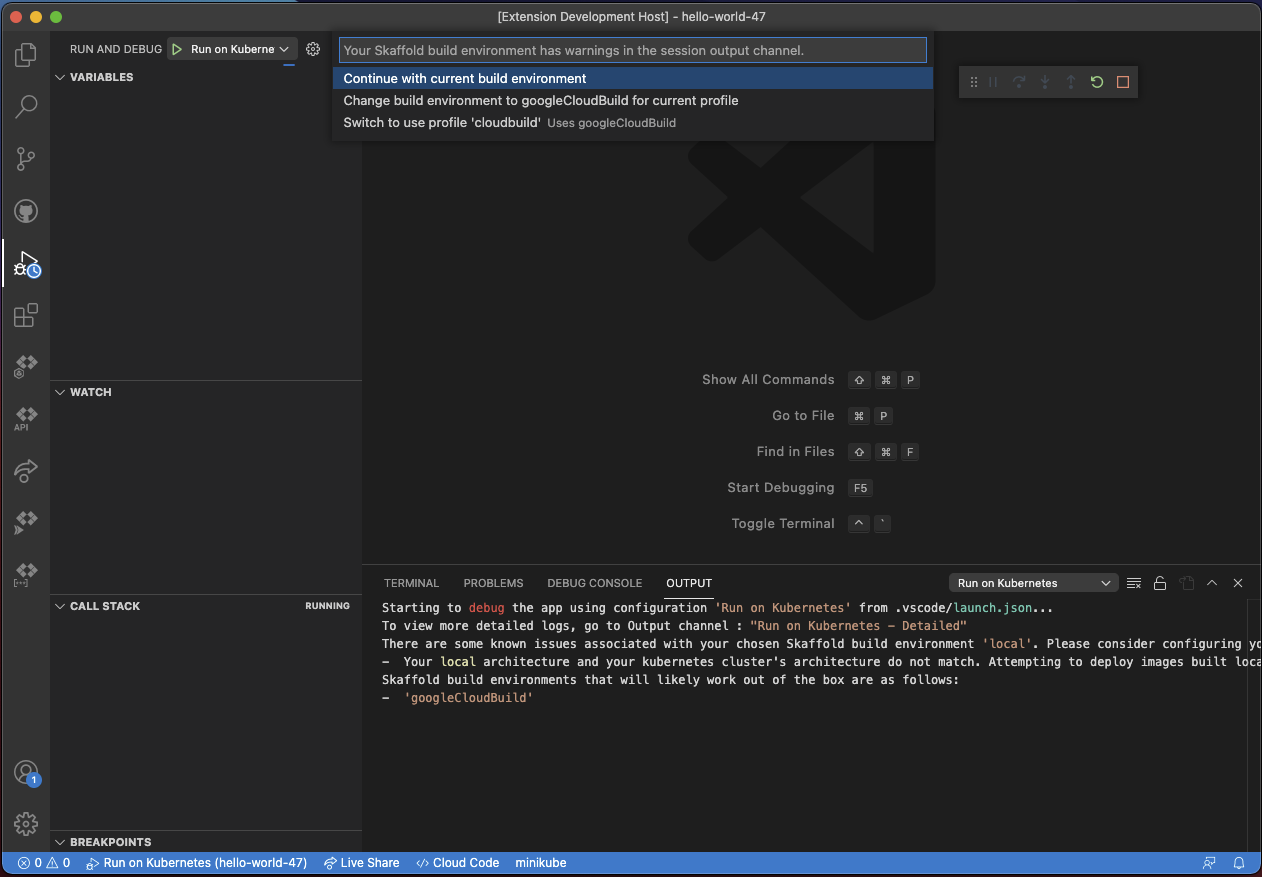
Task: Click the 'Toggle Terminal' hint text
Action: click(x=783, y=524)
